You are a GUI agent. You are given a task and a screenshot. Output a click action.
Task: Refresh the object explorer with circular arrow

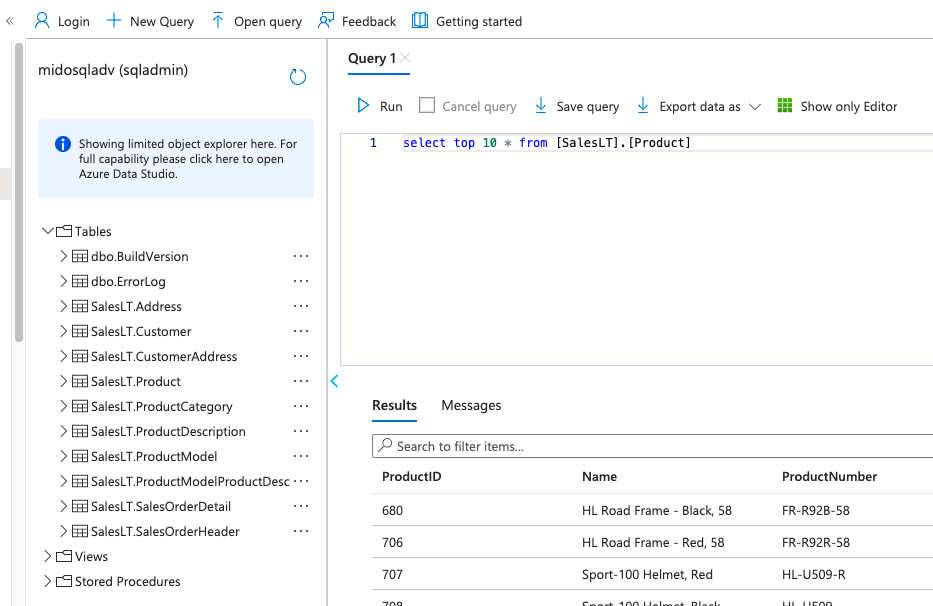click(298, 77)
